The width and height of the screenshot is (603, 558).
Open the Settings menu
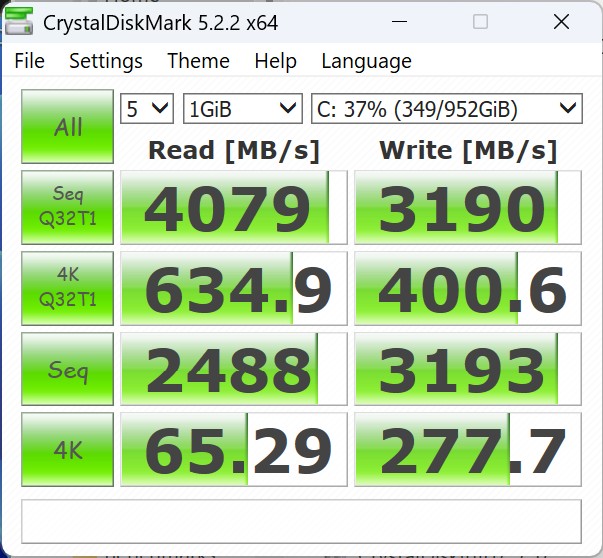106,61
